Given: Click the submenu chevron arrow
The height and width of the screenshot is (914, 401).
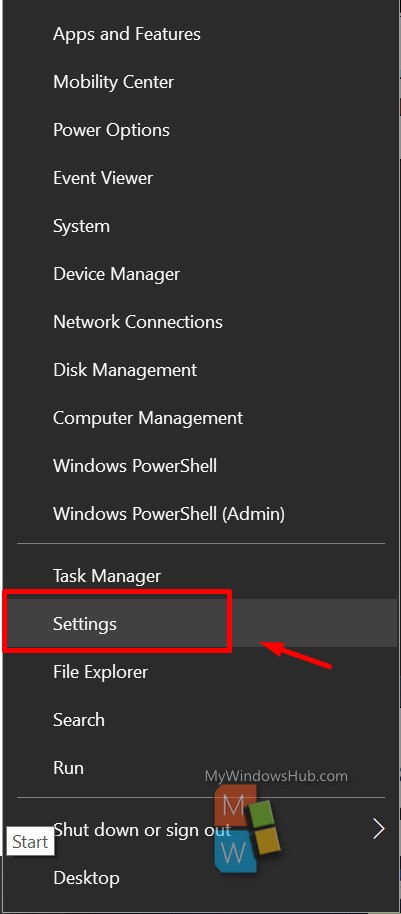Looking at the screenshot, I should [x=379, y=828].
